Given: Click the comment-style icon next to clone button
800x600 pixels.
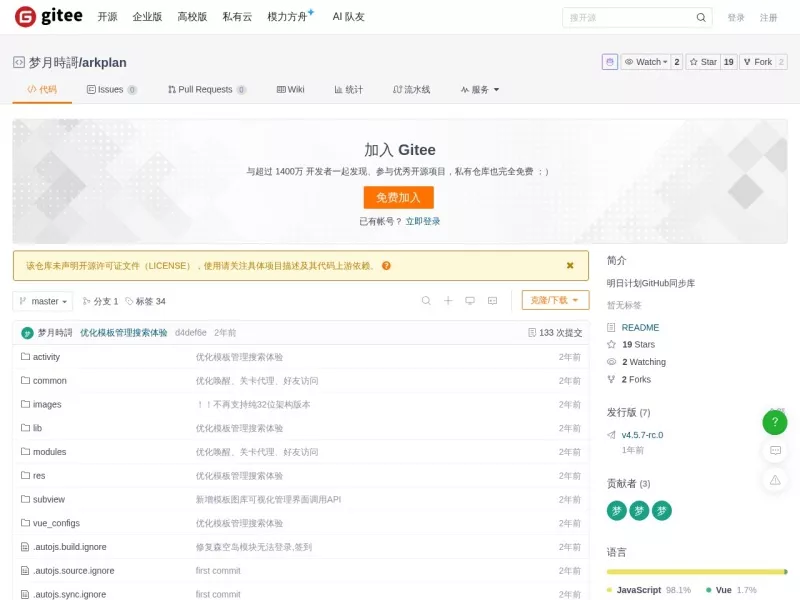Looking at the screenshot, I should point(492,301).
